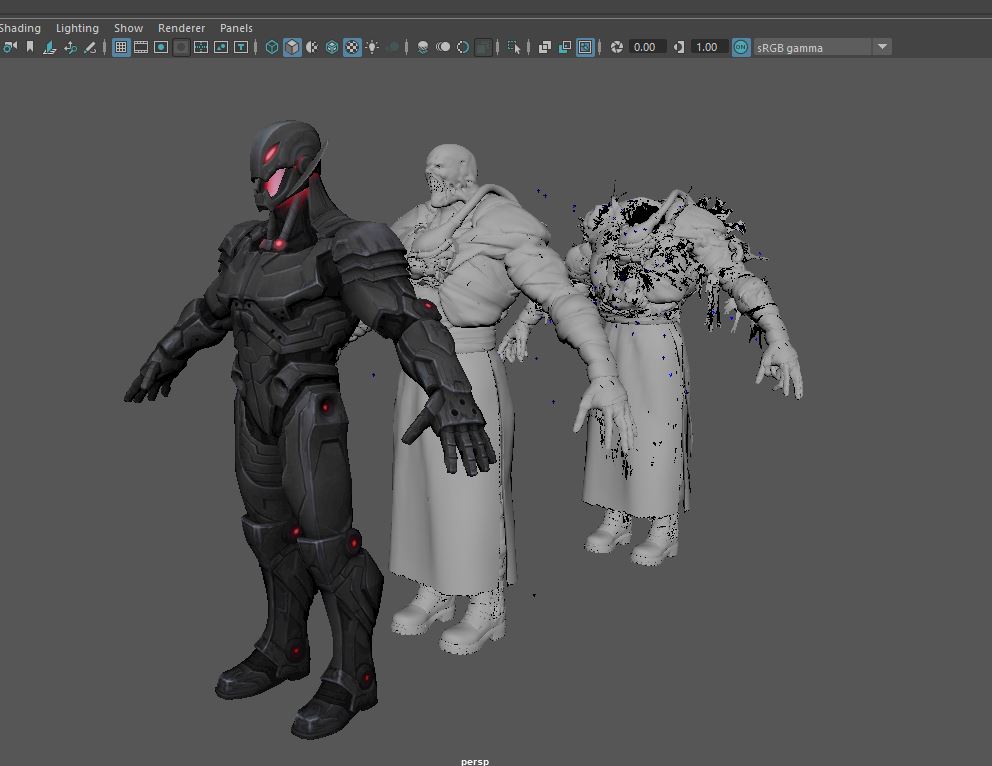Open the Renderer menu
Image resolution: width=992 pixels, height=766 pixels.
tap(181, 28)
